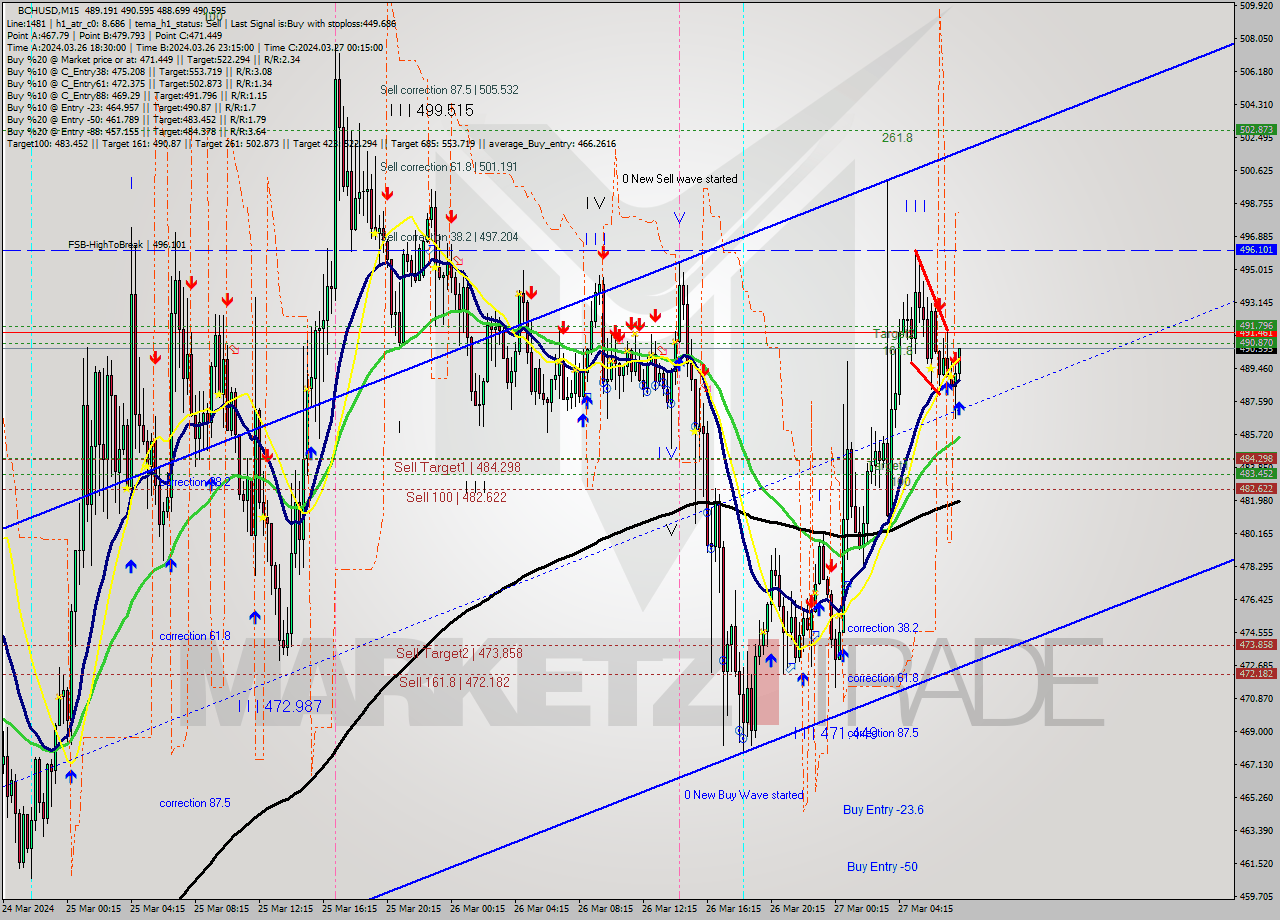Click the 509.920 price axis value
The width and height of the screenshot is (1280, 920).
pos(1256,6)
